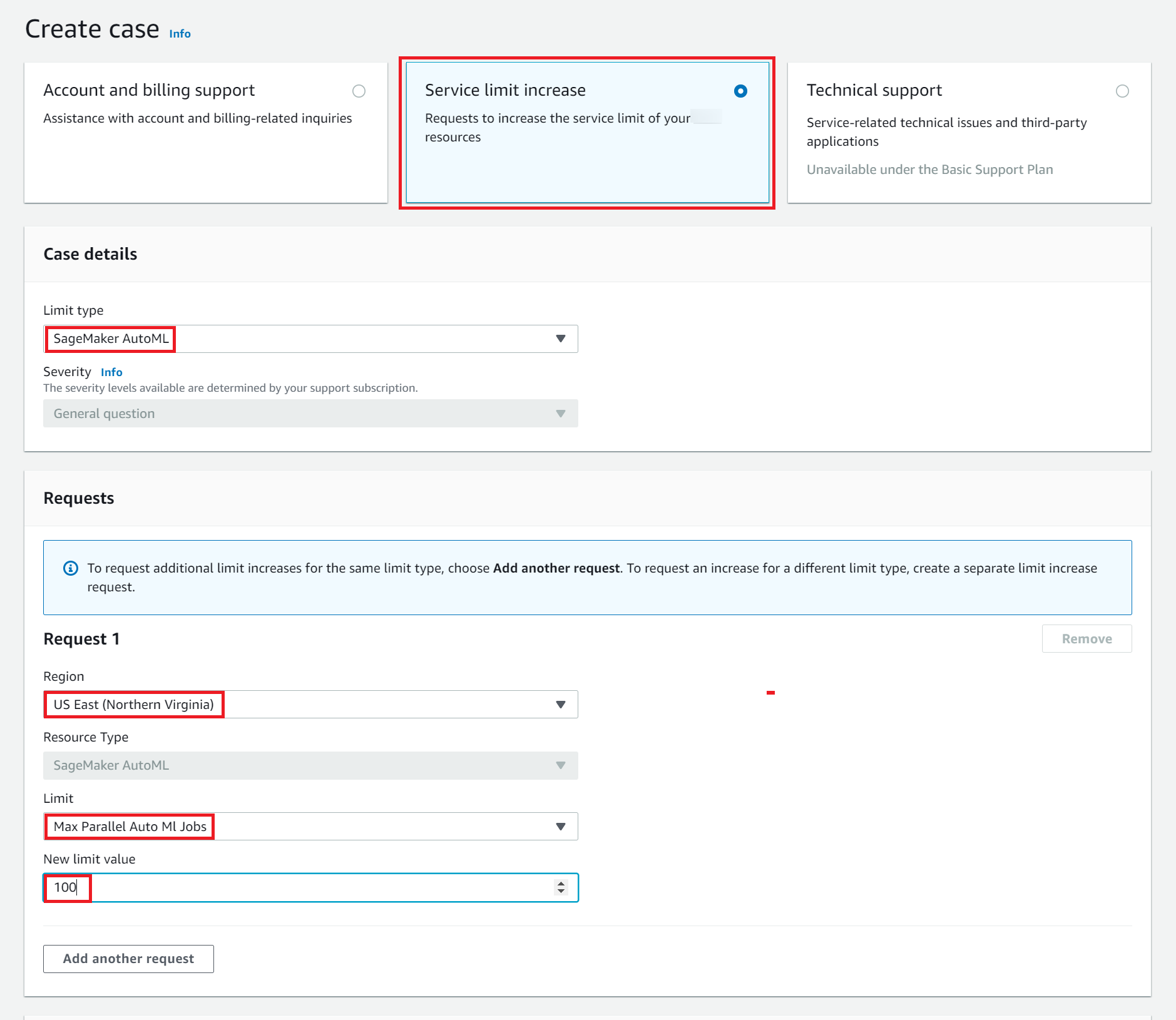Viewport: 1176px width, 1020px height.
Task: Select Service limit increase radio button
Action: pos(740,91)
